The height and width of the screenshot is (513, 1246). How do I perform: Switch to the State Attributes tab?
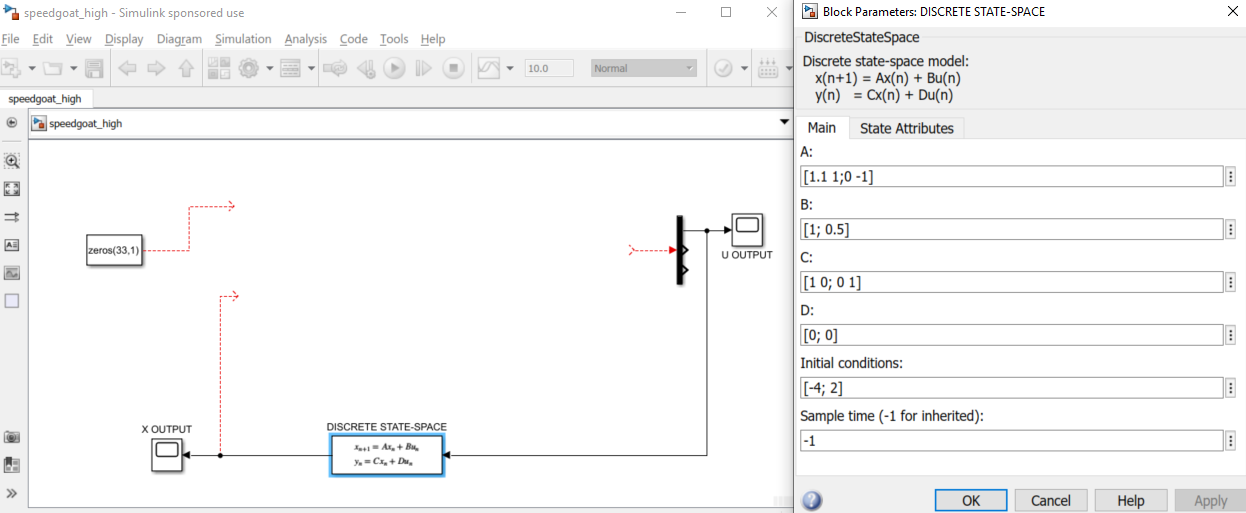coord(906,128)
